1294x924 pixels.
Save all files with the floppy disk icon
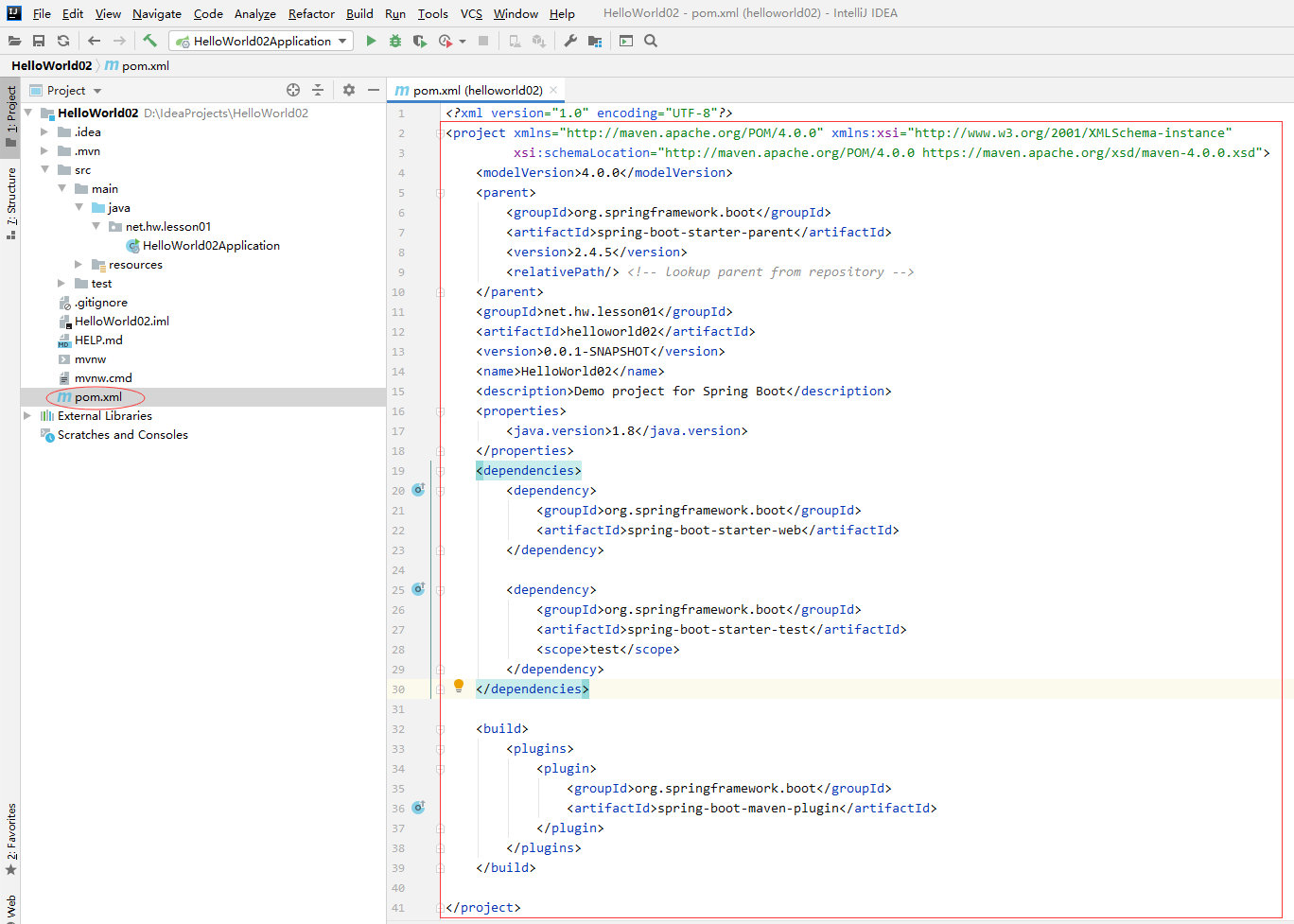click(x=39, y=41)
